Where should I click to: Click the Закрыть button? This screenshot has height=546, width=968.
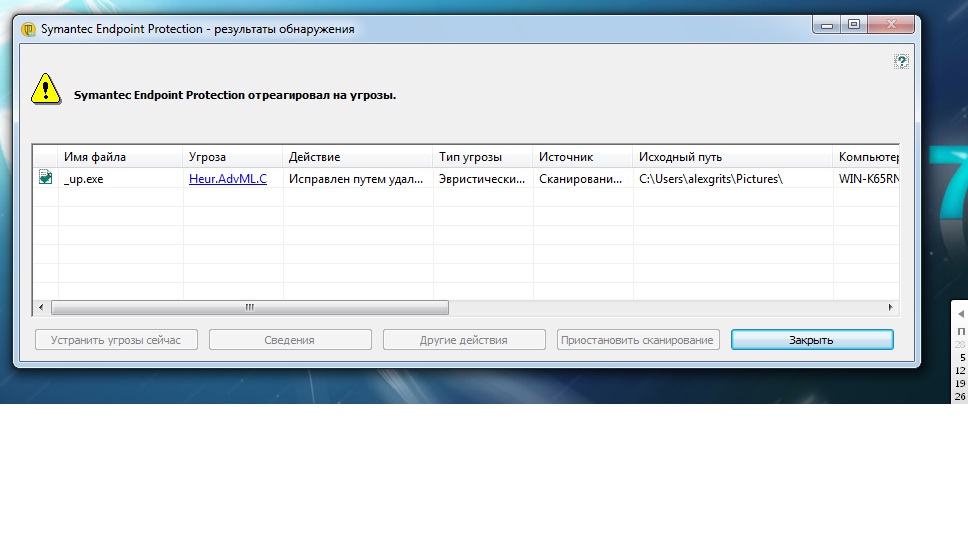(812, 340)
